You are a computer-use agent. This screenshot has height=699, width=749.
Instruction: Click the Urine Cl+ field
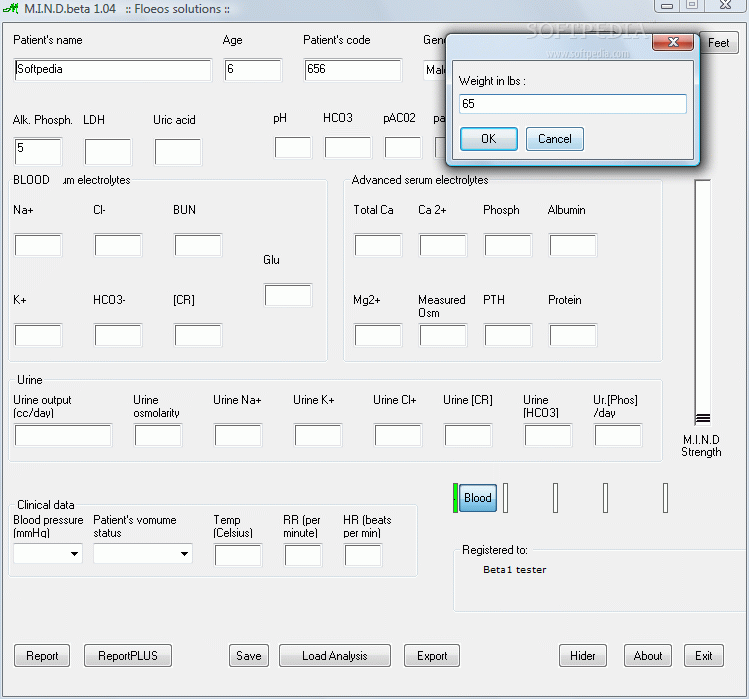pyautogui.click(x=398, y=435)
